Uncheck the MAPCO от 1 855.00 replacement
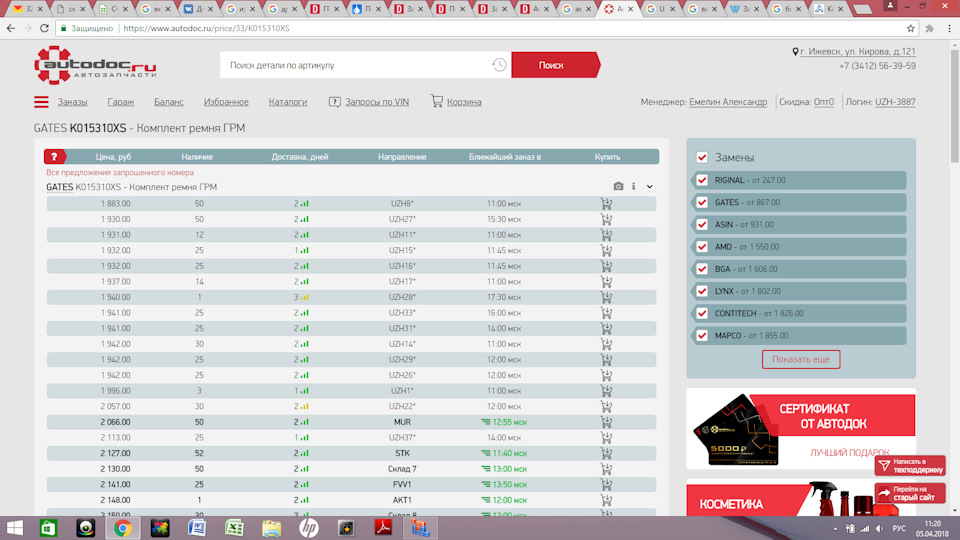This screenshot has height=540, width=960. 702,336
